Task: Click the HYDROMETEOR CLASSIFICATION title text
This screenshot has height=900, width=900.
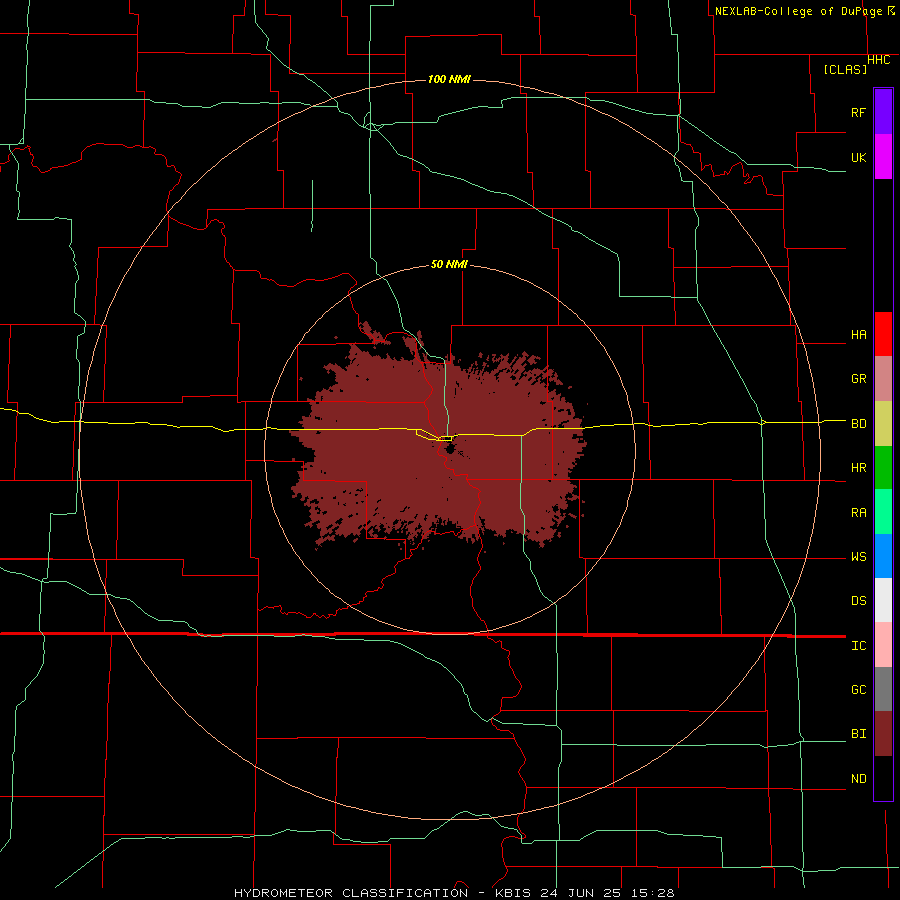Action: point(351,893)
